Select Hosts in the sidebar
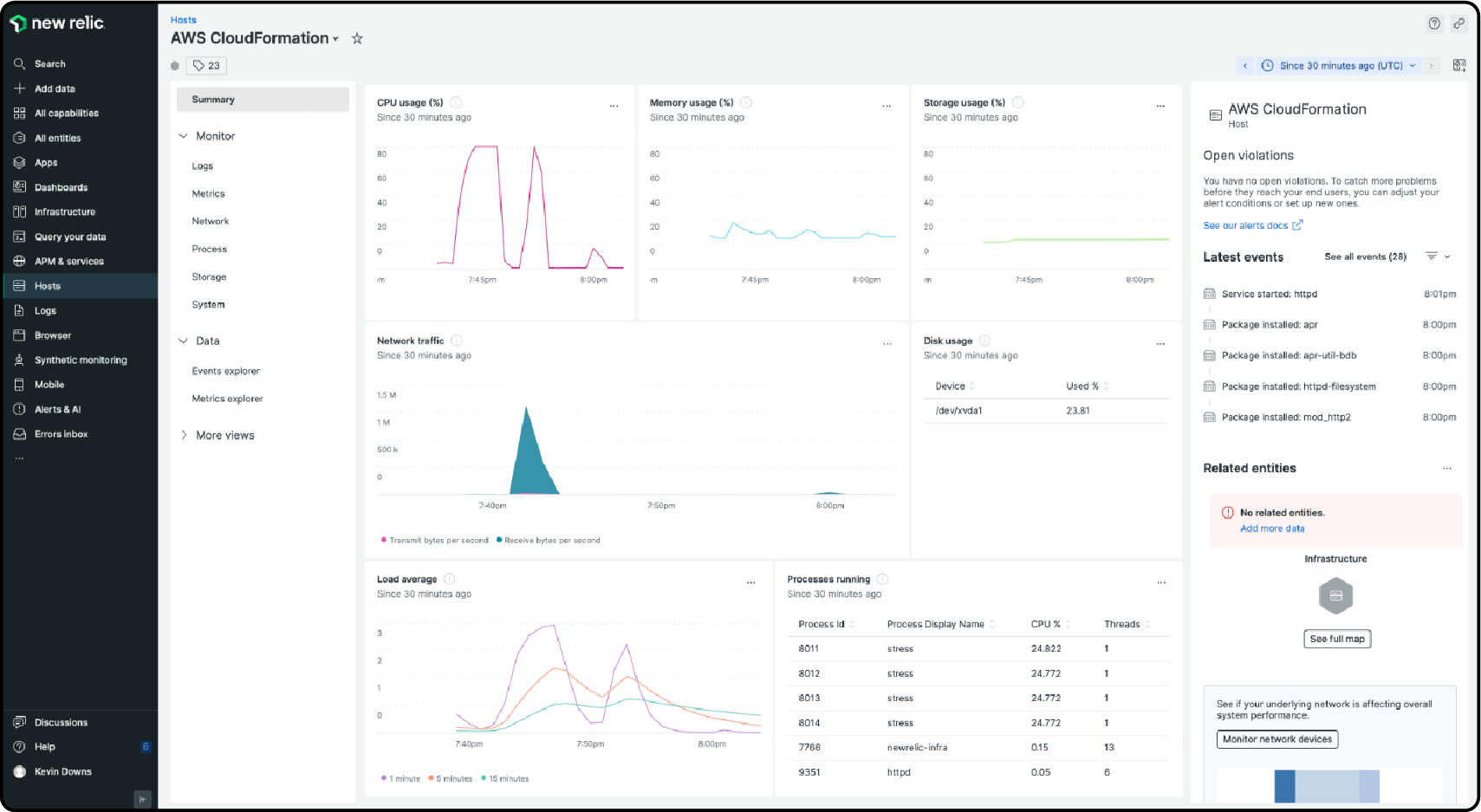 pos(80,286)
